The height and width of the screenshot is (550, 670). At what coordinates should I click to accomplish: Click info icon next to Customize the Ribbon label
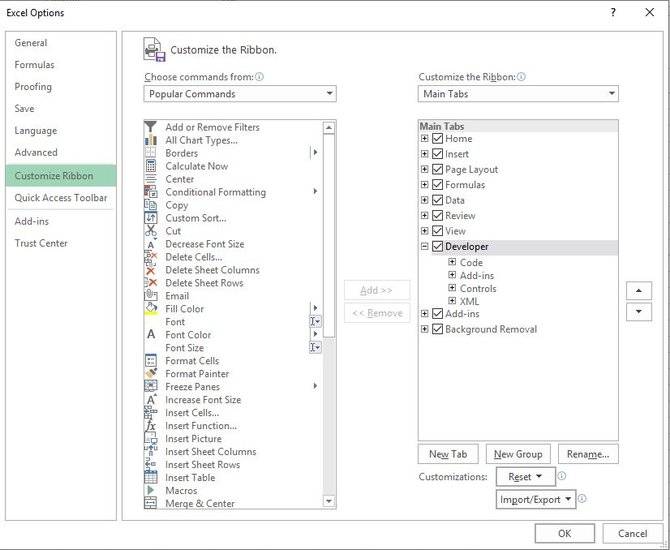521,77
